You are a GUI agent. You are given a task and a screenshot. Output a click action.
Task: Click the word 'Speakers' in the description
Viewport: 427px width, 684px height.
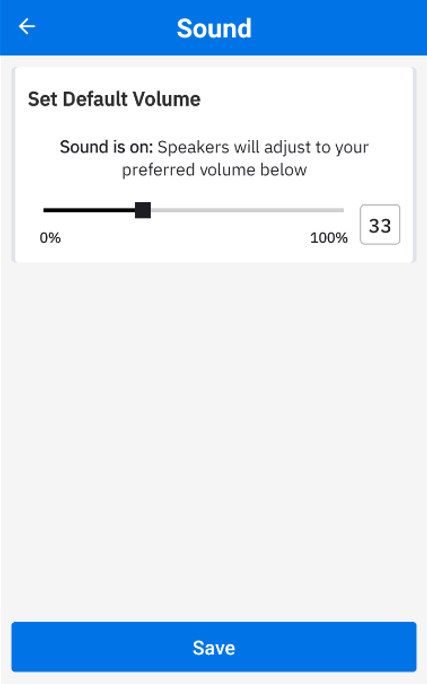coord(193,147)
